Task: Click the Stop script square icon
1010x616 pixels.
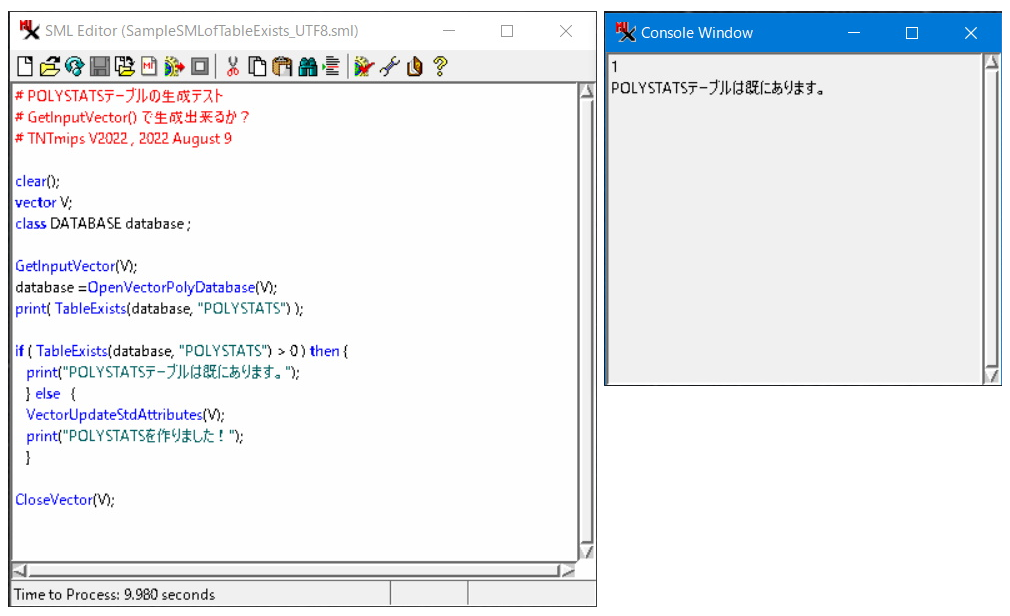Action: (x=200, y=67)
